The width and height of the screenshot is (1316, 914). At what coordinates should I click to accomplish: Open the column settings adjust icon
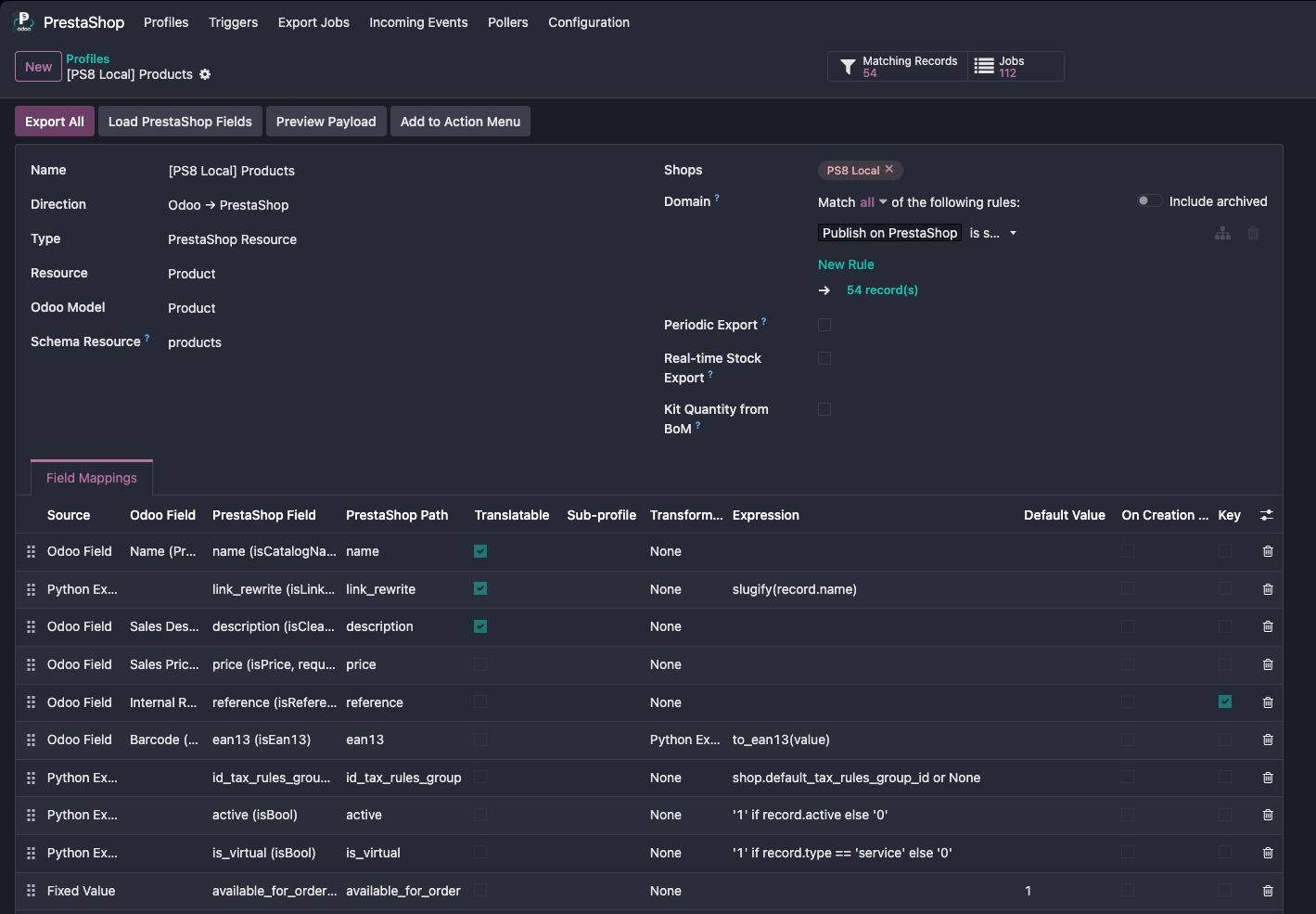[1267, 515]
